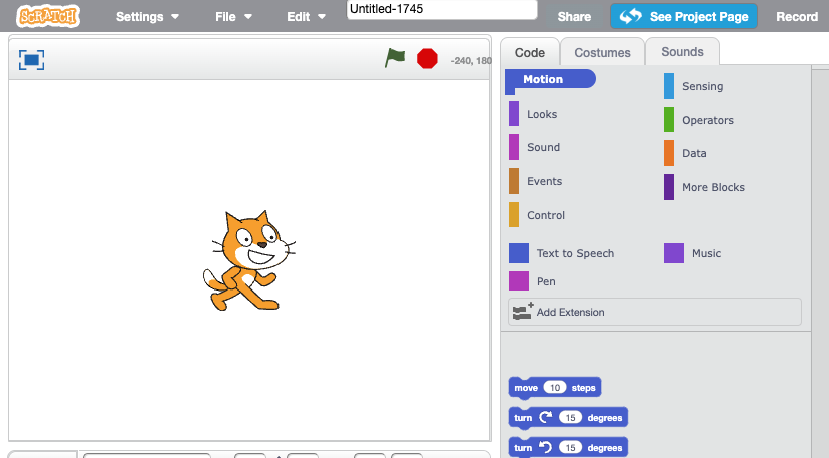
Task: Select the Sensing block category
Action: coord(694,86)
